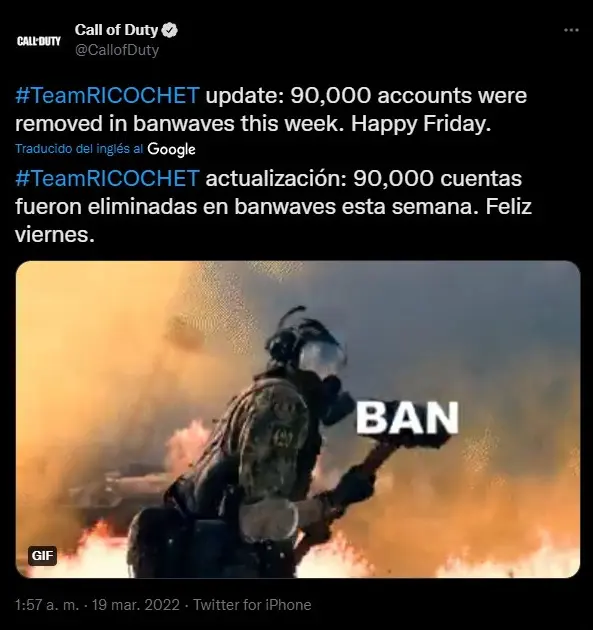Screen dimensions: 593x630
Task: Play the BAN hammer GIF
Action: click(298, 419)
